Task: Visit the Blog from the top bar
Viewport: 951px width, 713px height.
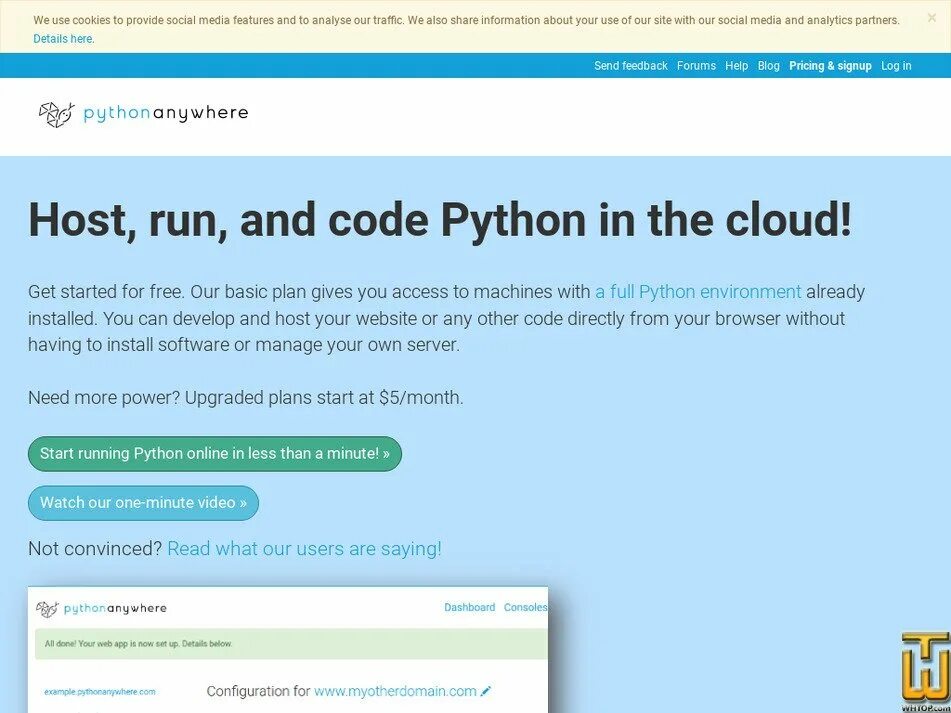Action: click(x=768, y=65)
